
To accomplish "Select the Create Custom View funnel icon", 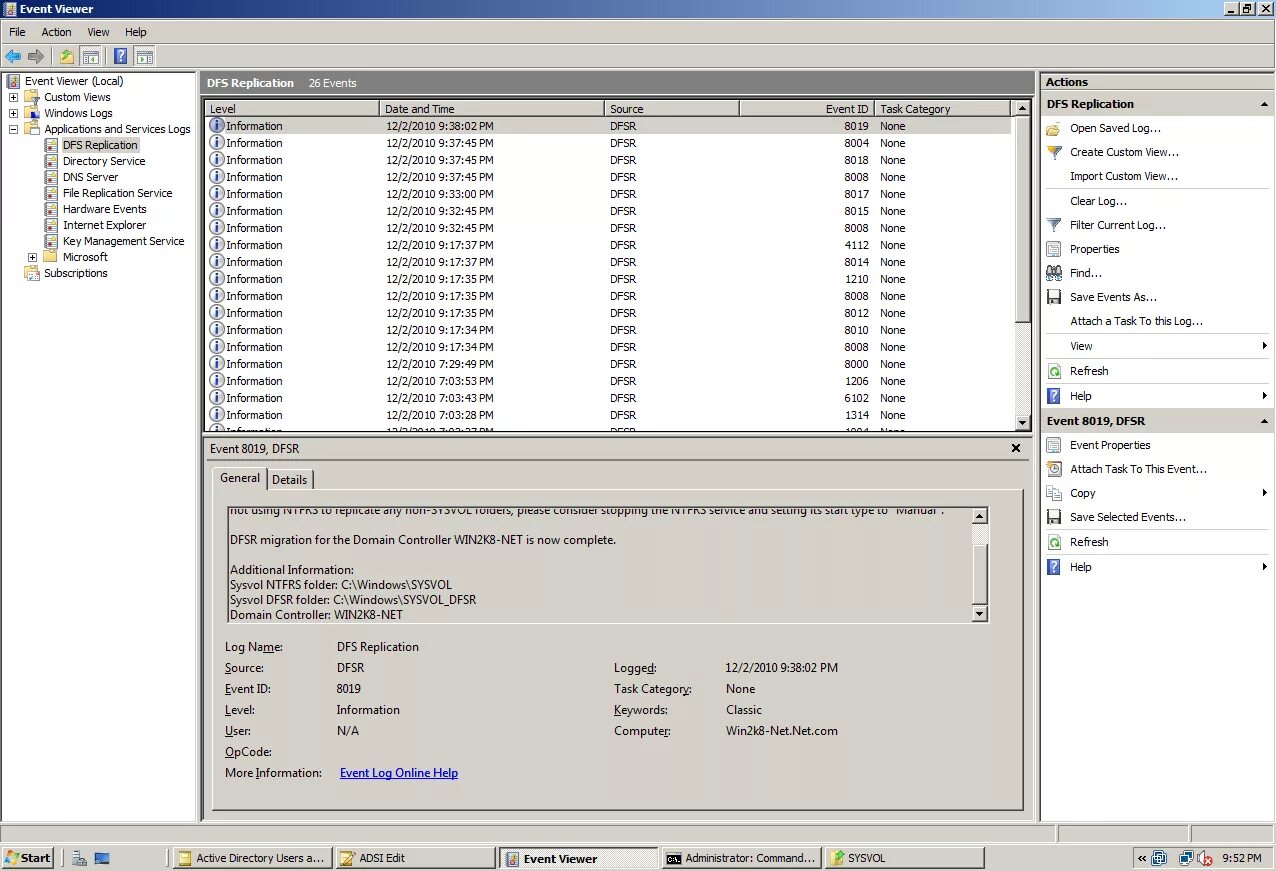I will tap(1053, 152).
